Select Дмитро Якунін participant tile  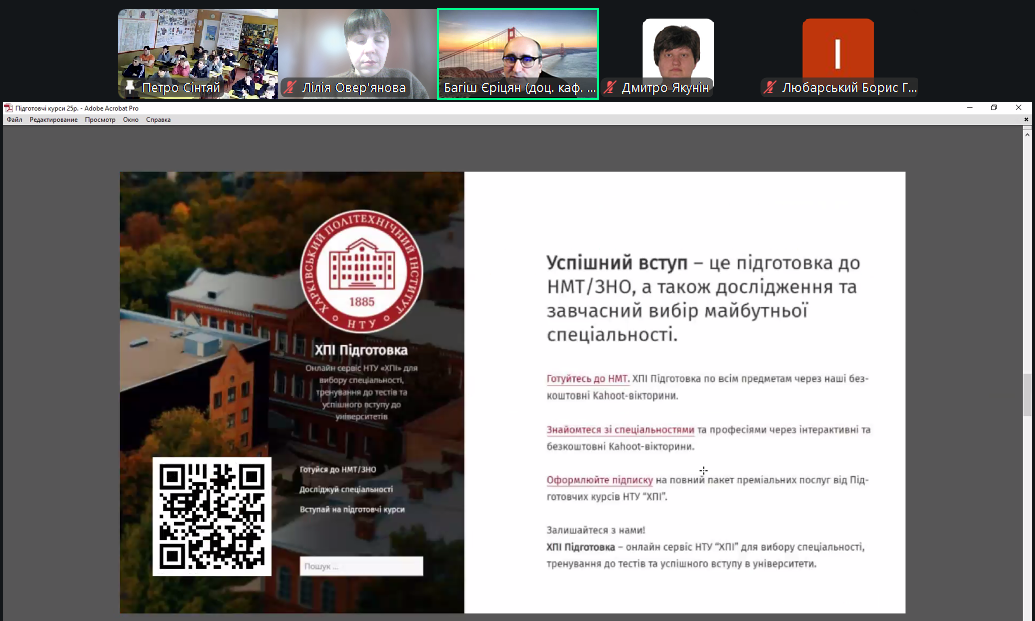click(x=679, y=54)
